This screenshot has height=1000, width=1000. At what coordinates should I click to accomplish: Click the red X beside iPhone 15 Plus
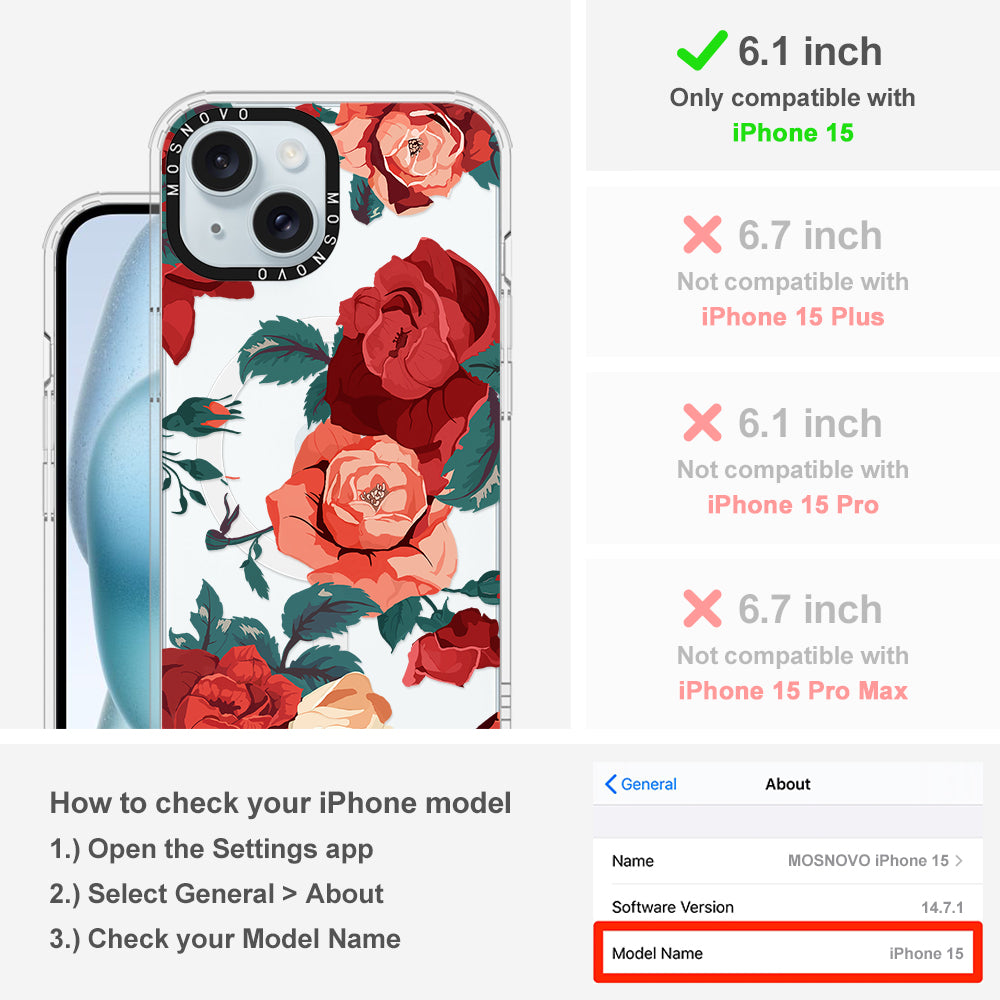(x=702, y=235)
